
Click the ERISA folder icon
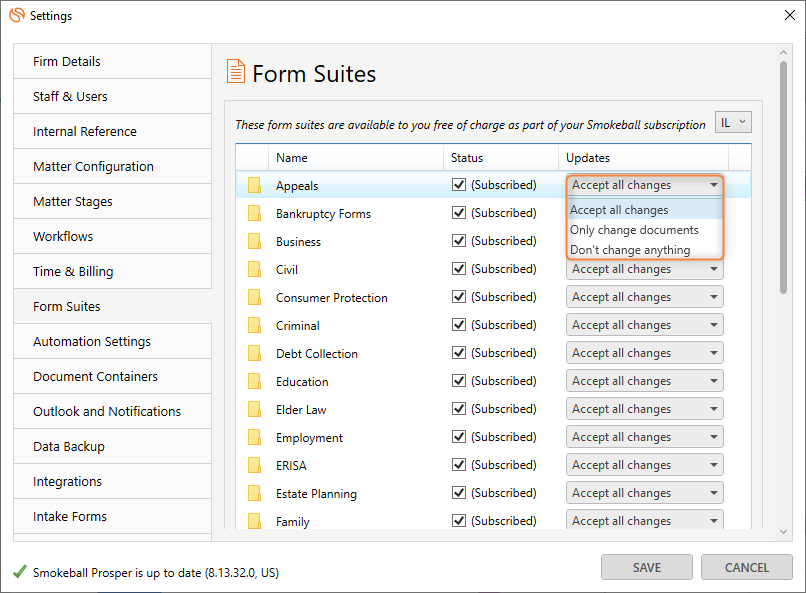point(254,465)
